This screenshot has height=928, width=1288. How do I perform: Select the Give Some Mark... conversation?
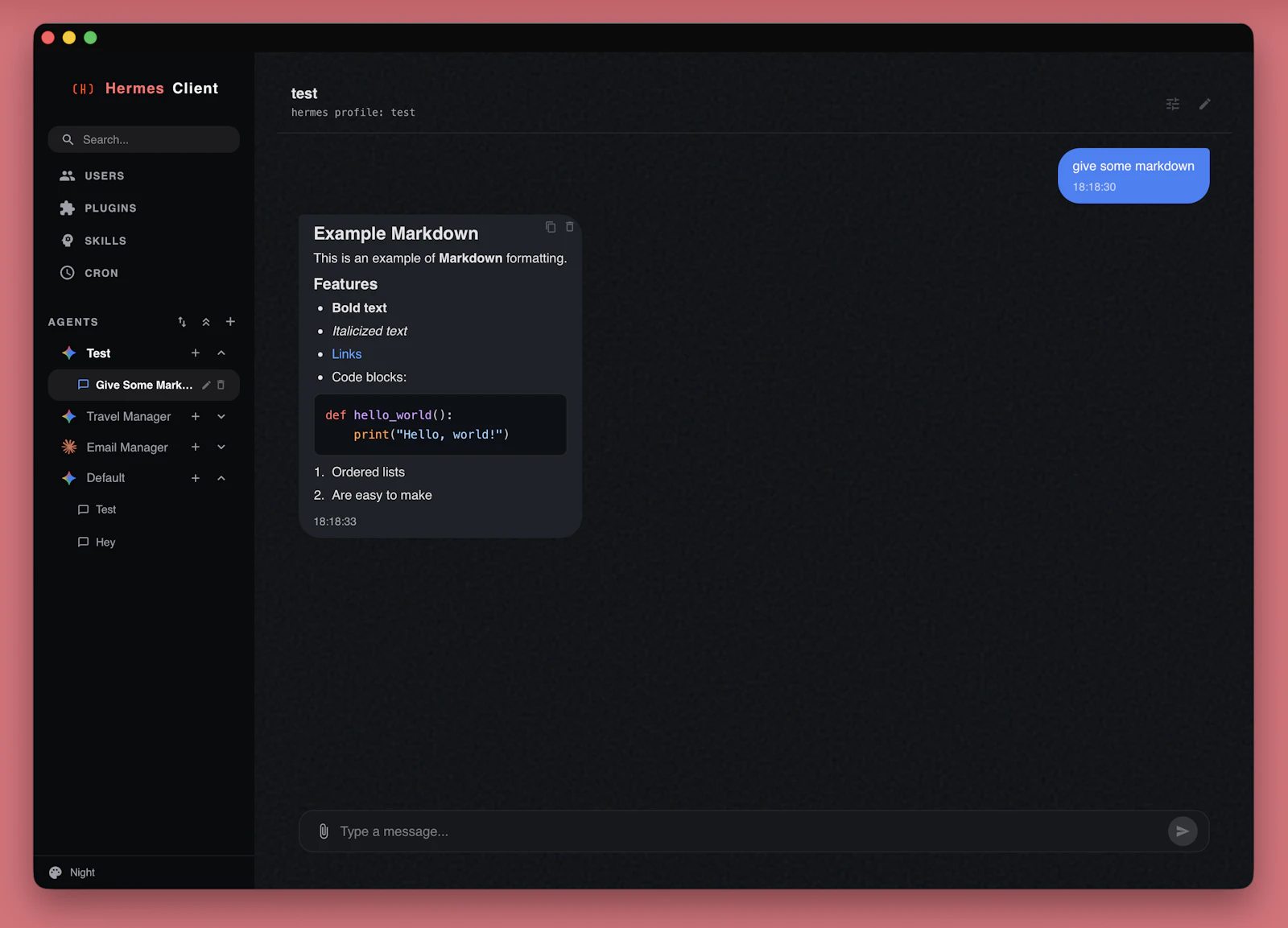point(143,385)
